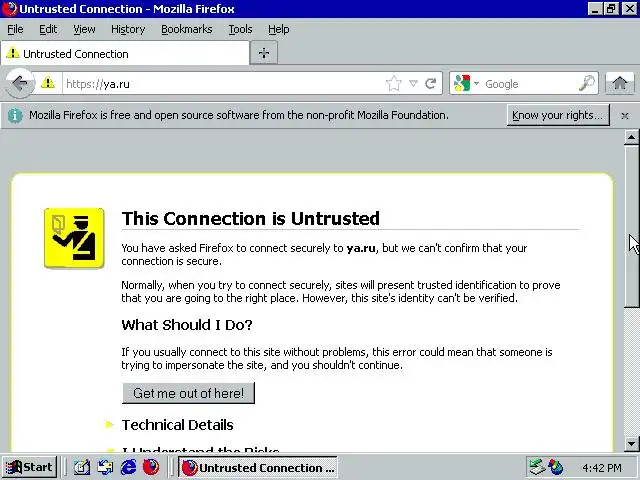Screen dimensions: 640x480
Task: Click the Get me out of here! button
Action: coord(188,393)
